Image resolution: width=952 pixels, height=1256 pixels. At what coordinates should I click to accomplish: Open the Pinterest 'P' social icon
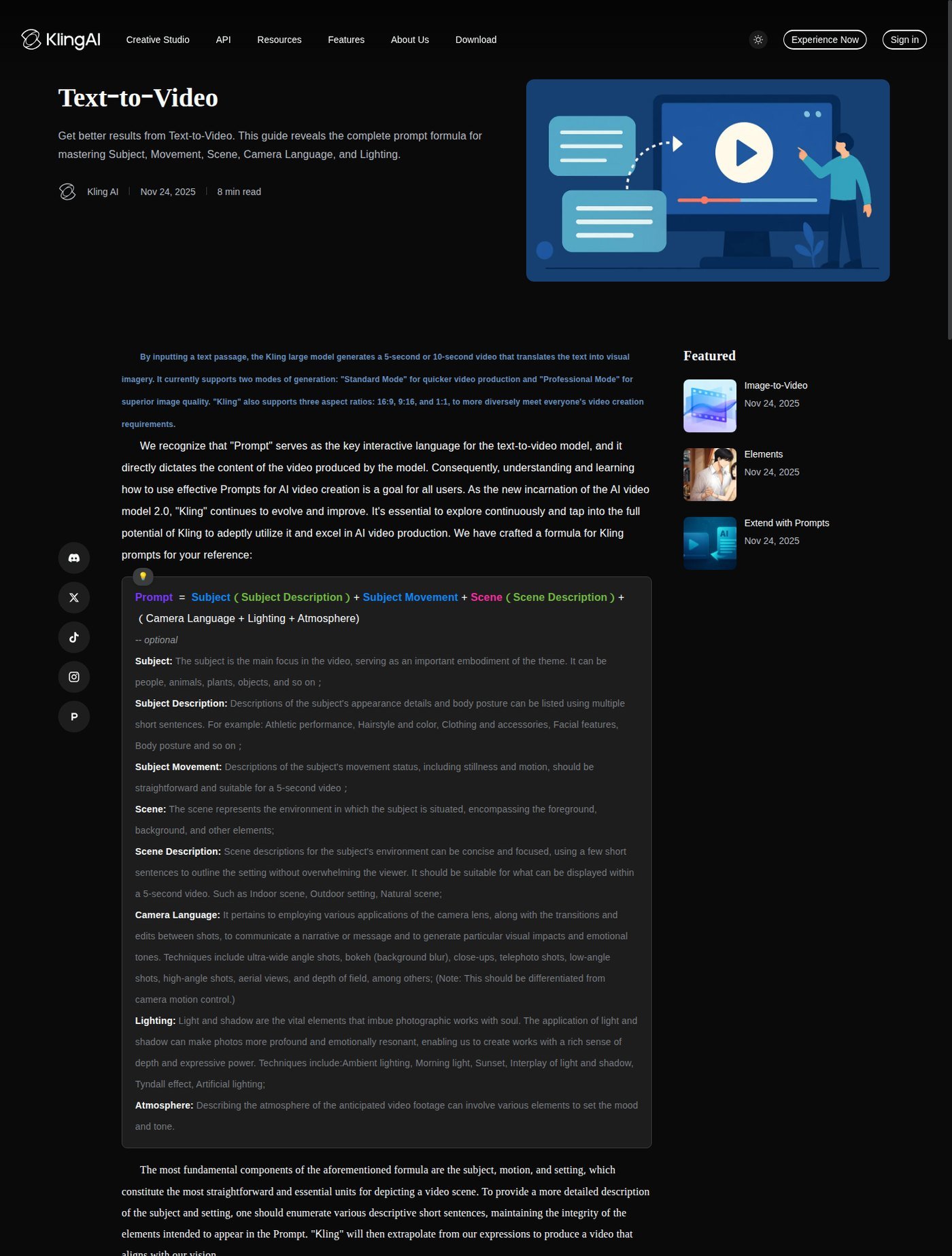coord(74,716)
